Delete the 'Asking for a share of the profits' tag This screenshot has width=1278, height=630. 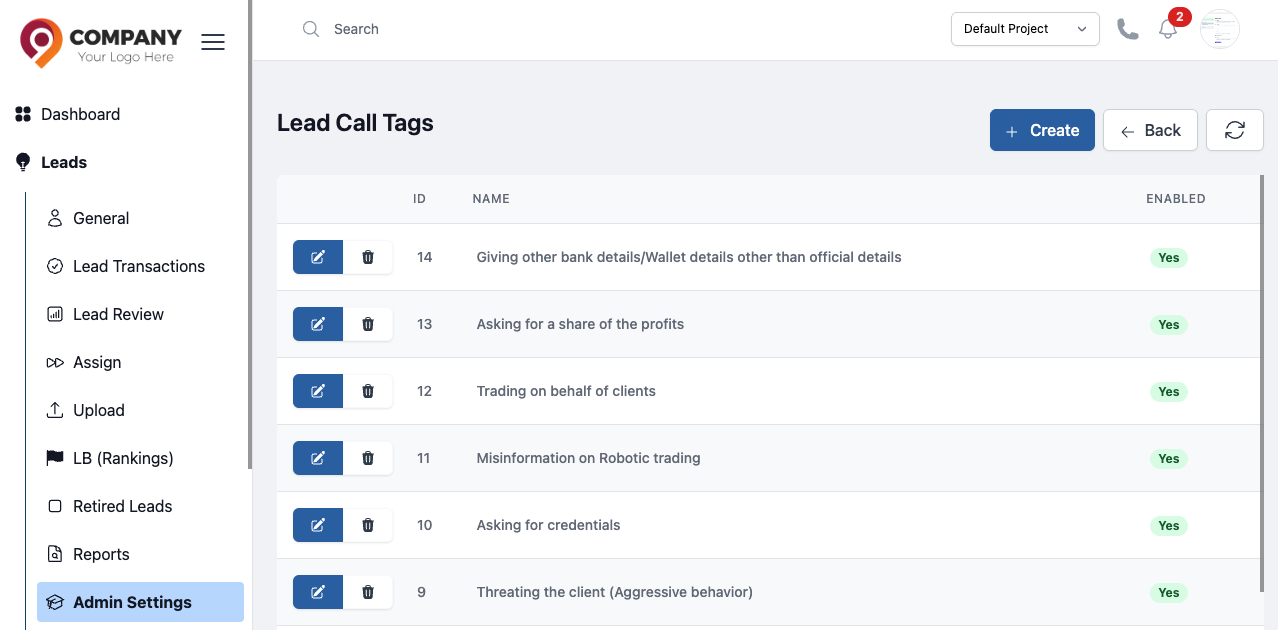coord(368,324)
